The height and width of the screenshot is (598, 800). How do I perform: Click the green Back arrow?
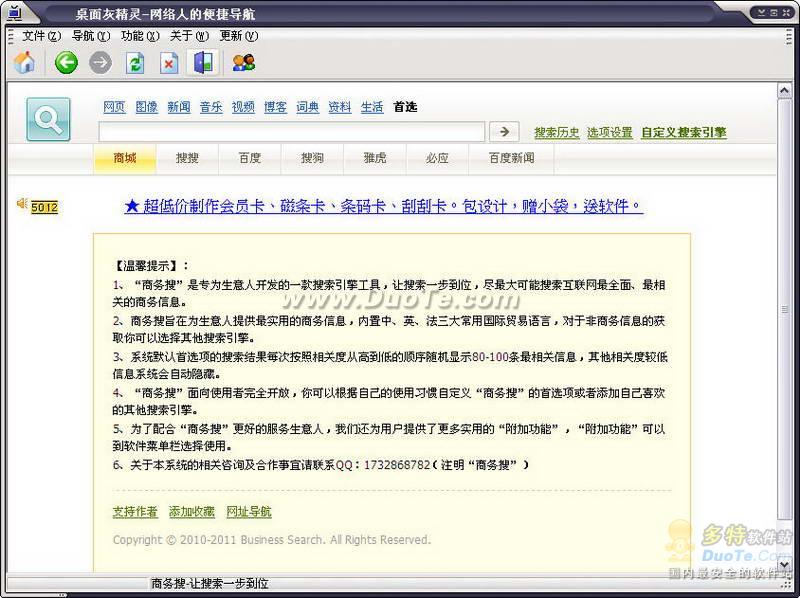point(66,63)
